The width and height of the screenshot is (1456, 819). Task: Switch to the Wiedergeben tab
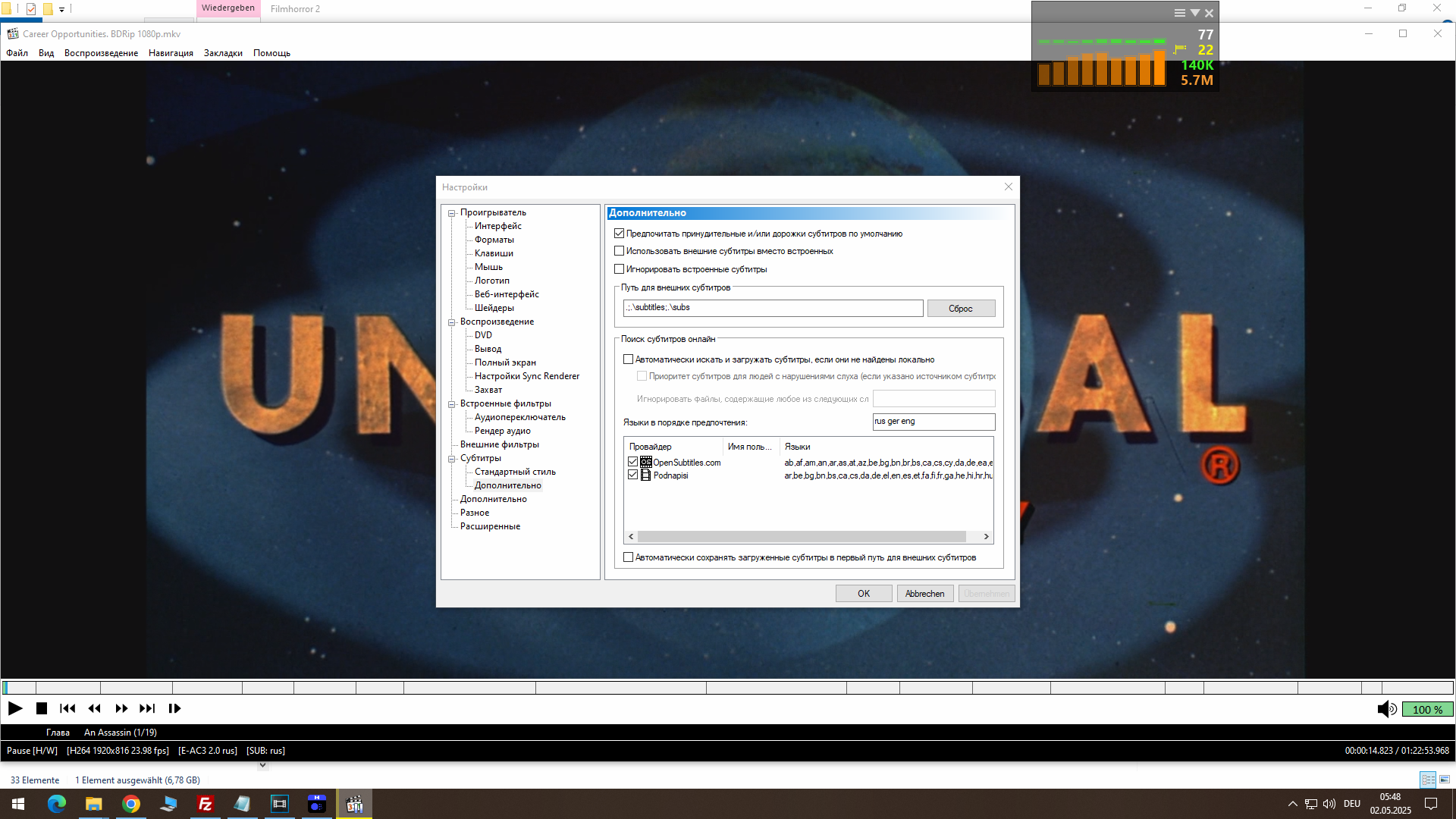(x=228, y=8)
